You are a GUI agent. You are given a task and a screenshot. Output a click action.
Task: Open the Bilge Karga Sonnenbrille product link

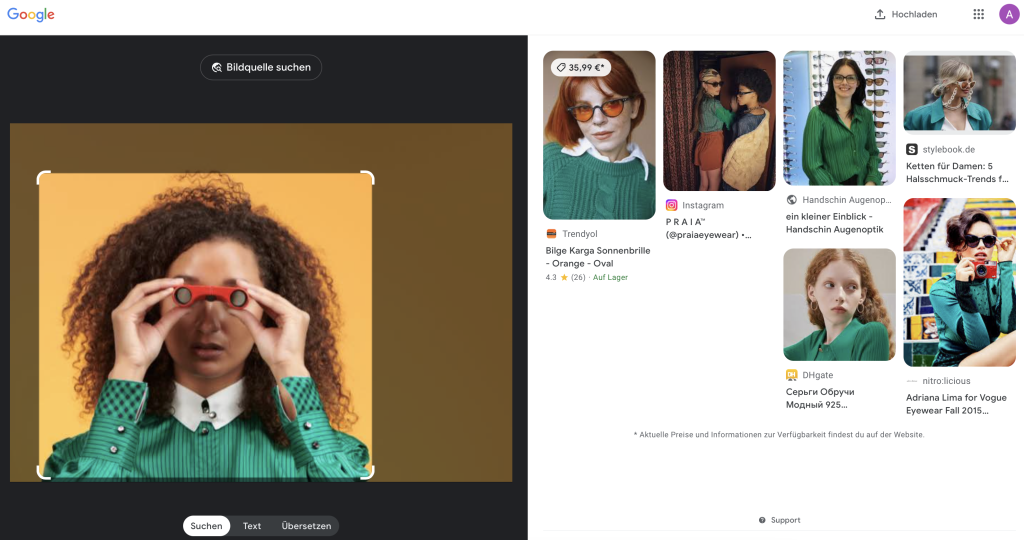point(594,257)
